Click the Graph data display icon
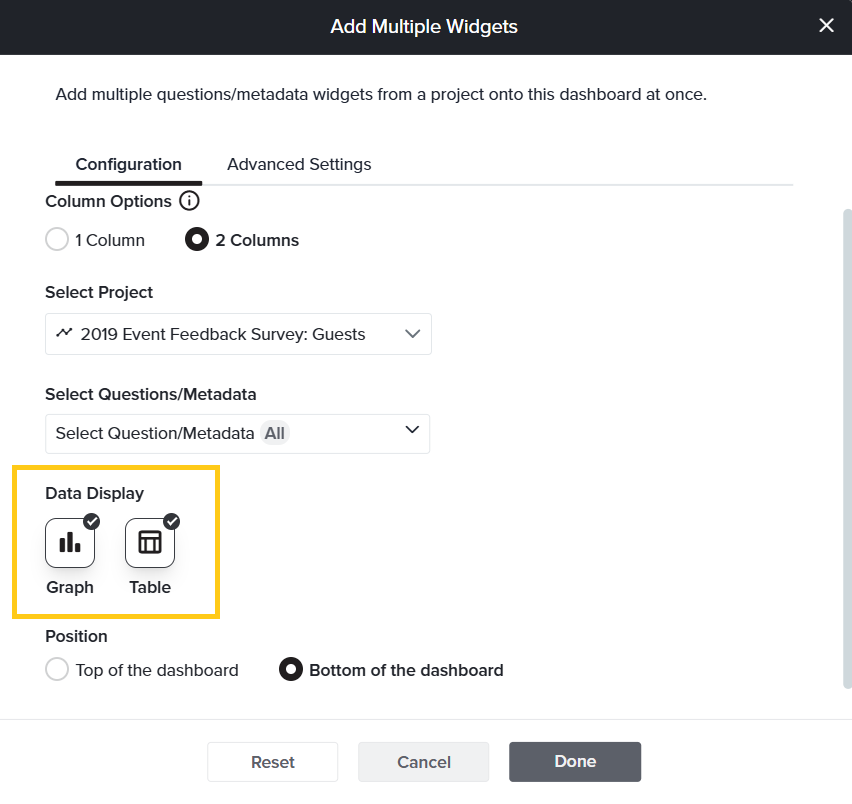852x804 pixels. pos(70,543)
